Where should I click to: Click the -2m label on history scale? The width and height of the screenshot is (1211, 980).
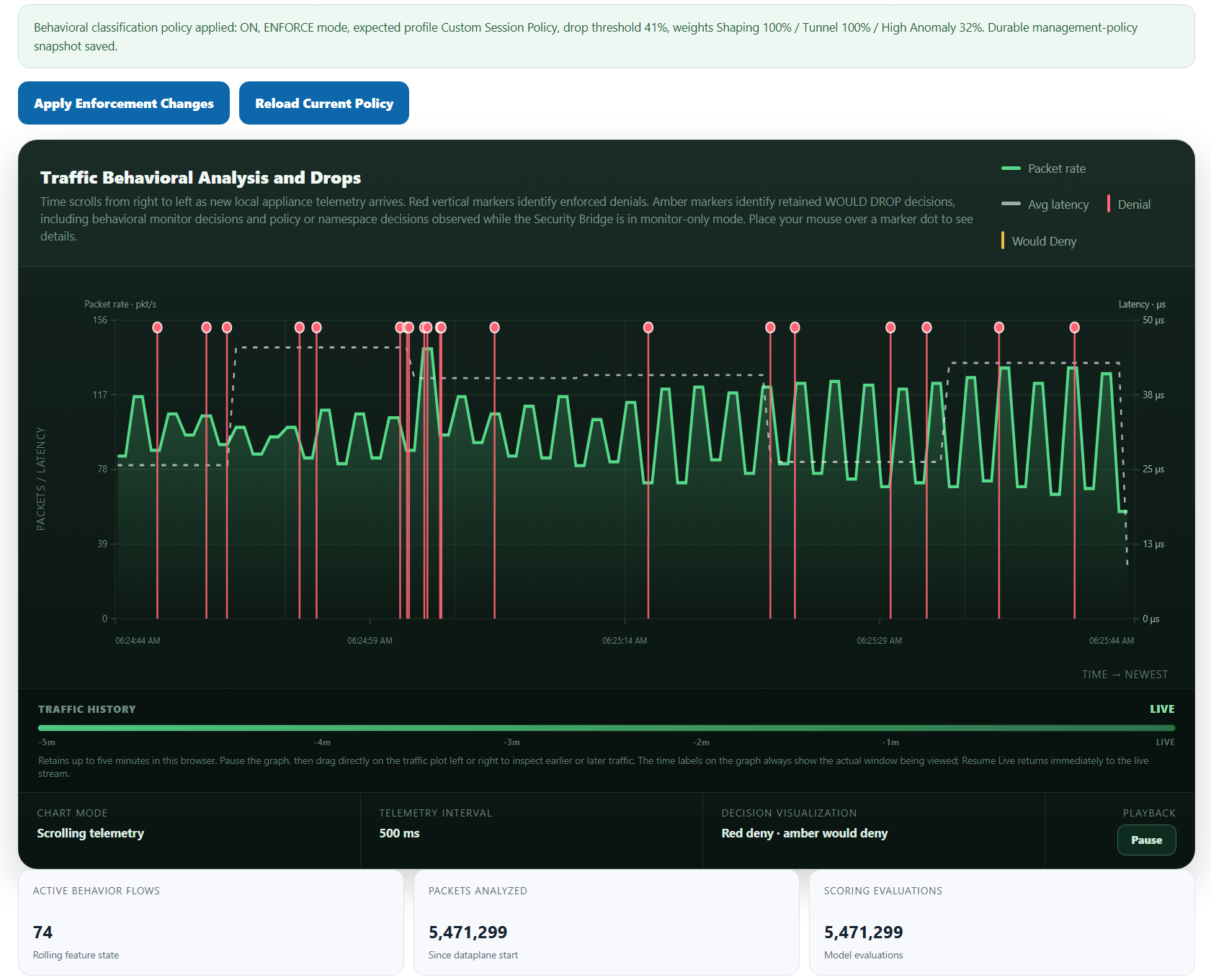pyautogui.click(x=701, y=742)
